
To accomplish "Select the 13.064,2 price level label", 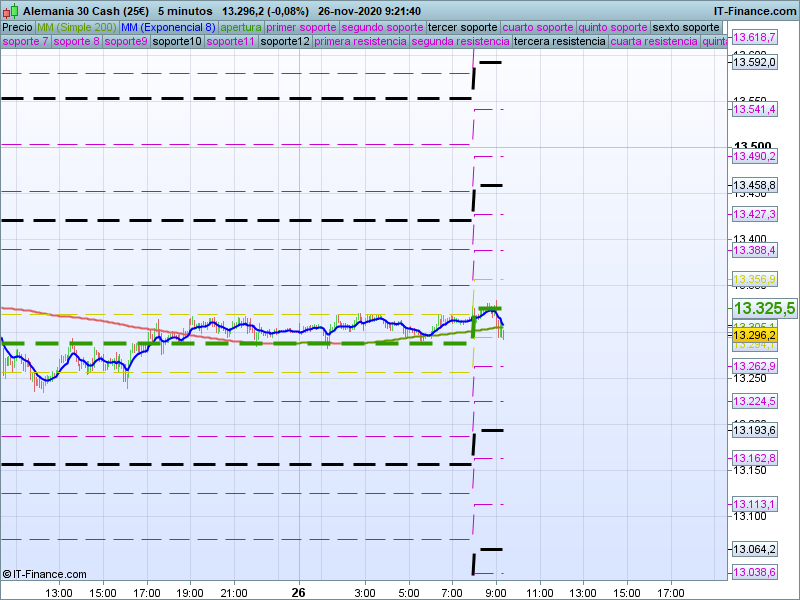I will pos(754,549).
